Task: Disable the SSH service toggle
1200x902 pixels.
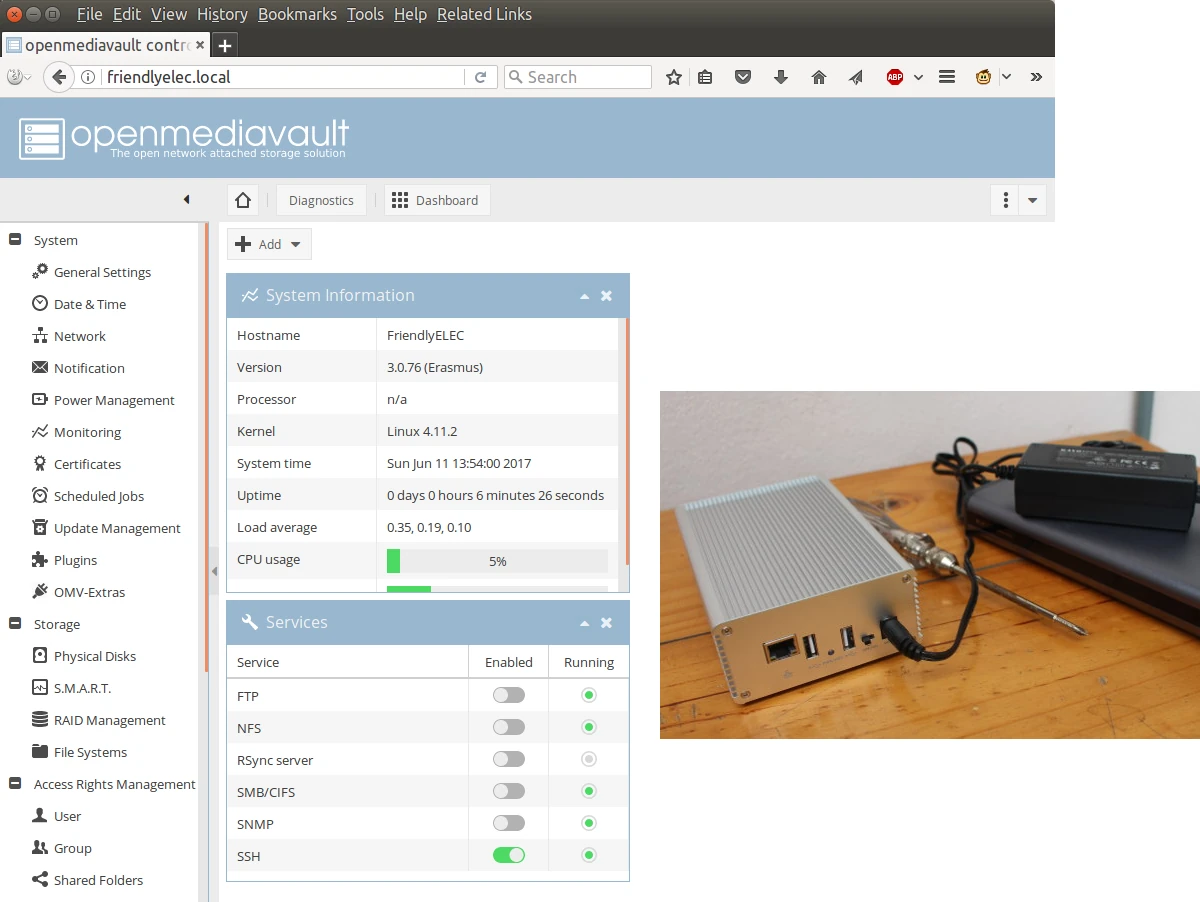Action: (x=508, y=855)
